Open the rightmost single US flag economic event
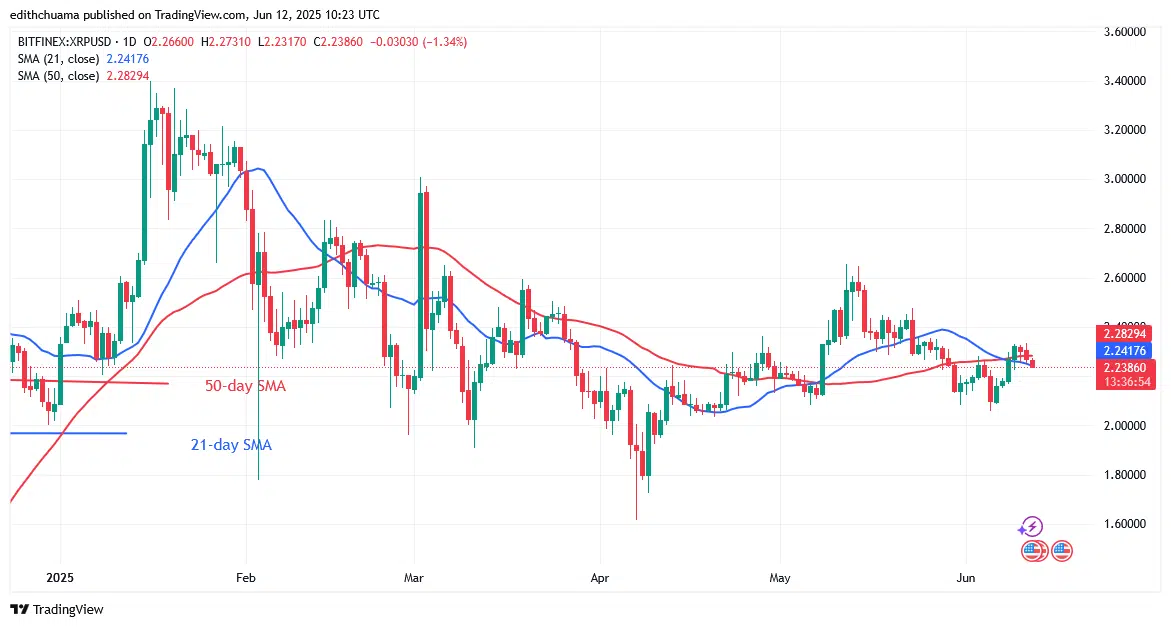 click(x=1062, y=552)
